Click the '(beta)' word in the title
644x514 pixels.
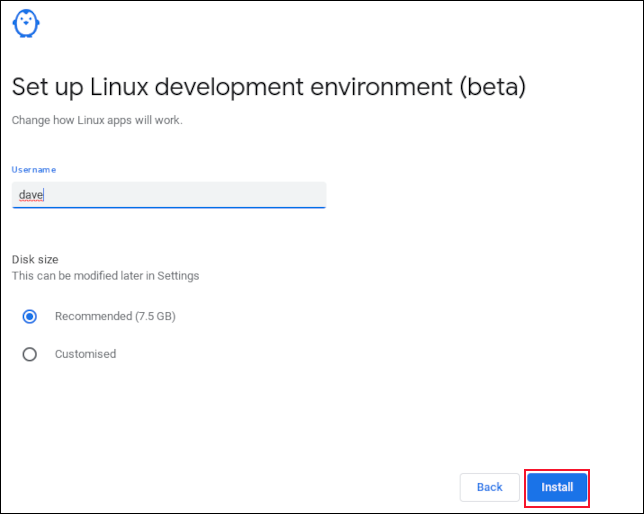pyautogui.click(x=492, y=87)
